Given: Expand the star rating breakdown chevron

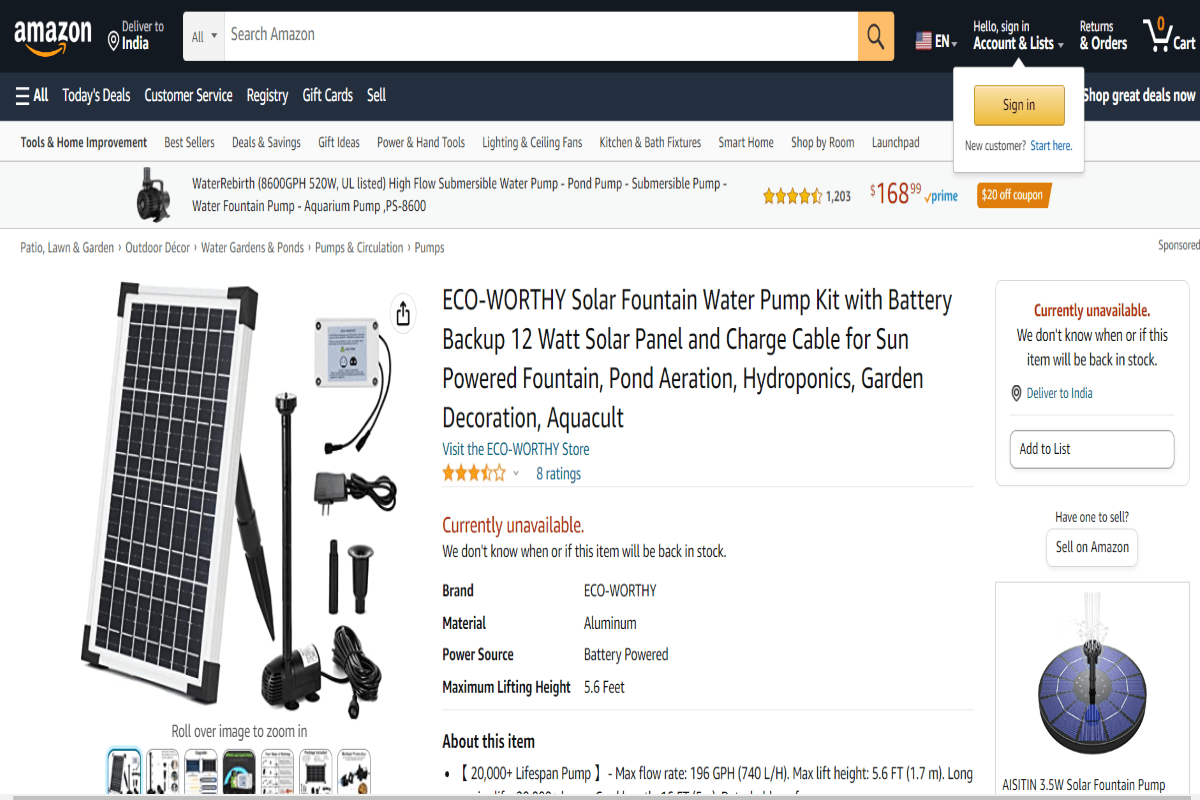Looking at the screenshot, I should click(516, 473).
